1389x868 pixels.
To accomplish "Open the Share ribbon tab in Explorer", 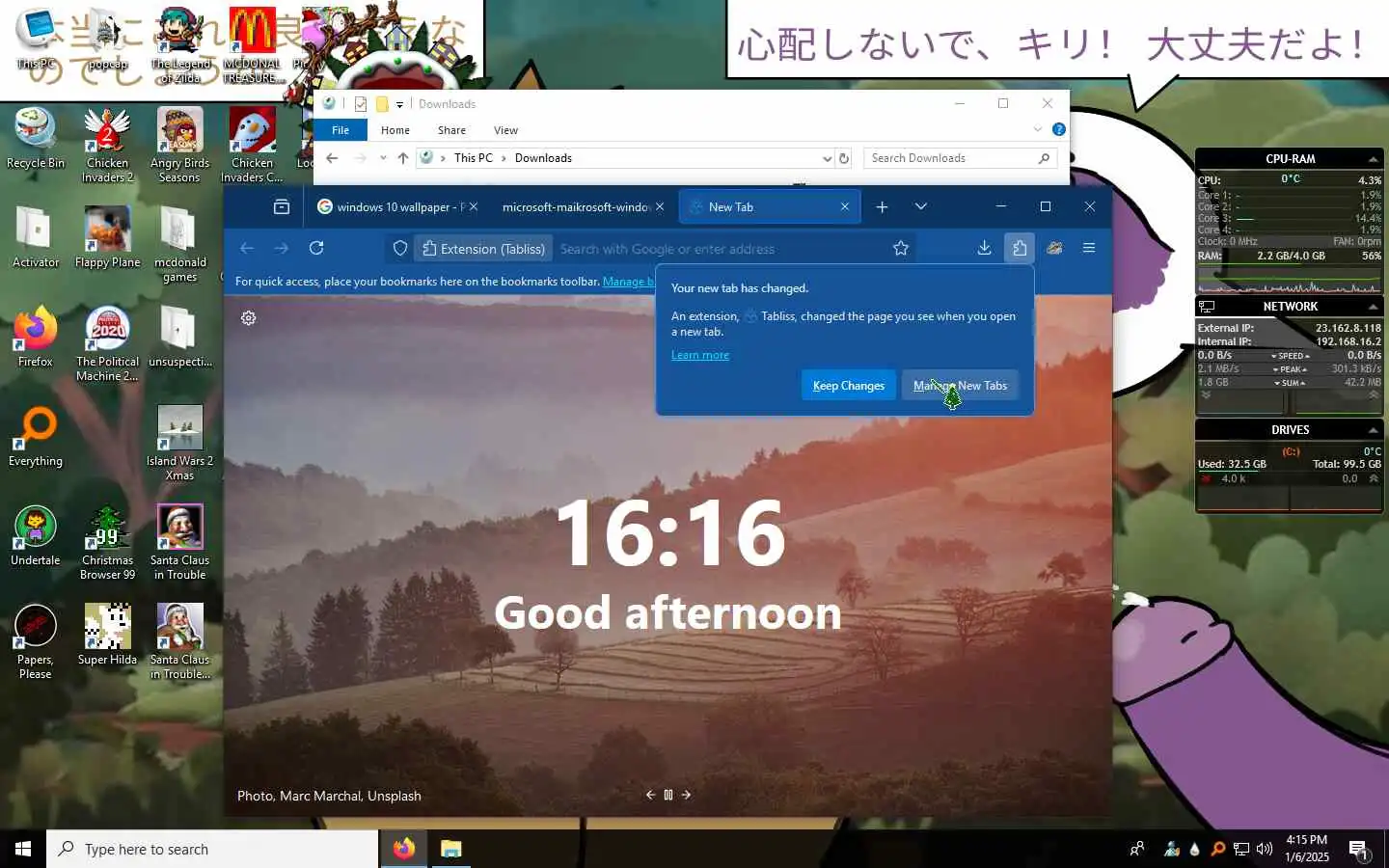I will point(451,130).
